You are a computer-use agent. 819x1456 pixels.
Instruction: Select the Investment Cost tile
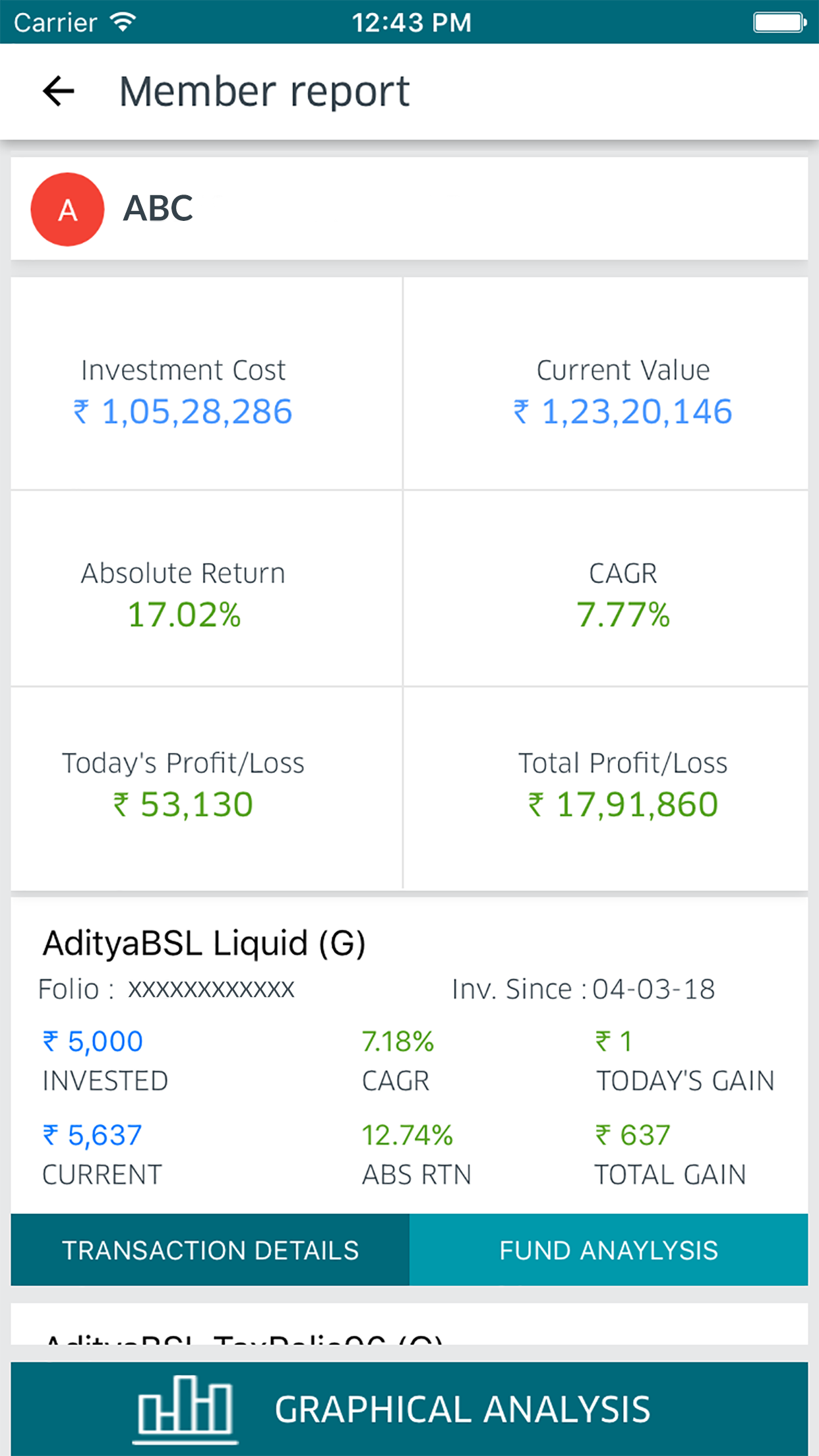tap(206, 384)
